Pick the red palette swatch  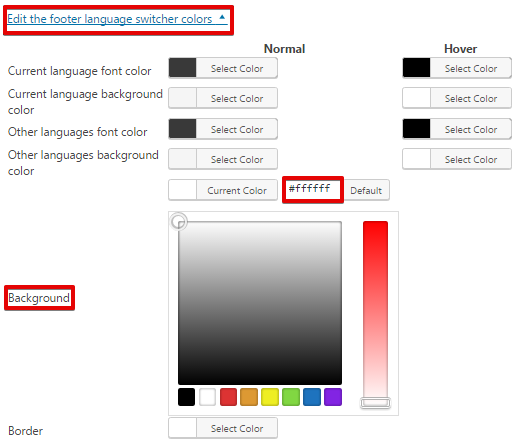[228, 397]
